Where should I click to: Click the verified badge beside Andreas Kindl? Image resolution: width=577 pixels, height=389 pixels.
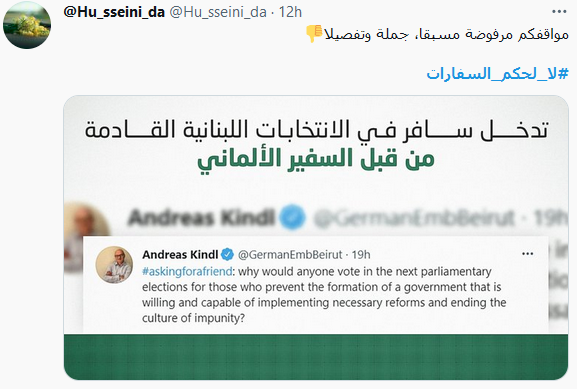[x=227, y=254]
